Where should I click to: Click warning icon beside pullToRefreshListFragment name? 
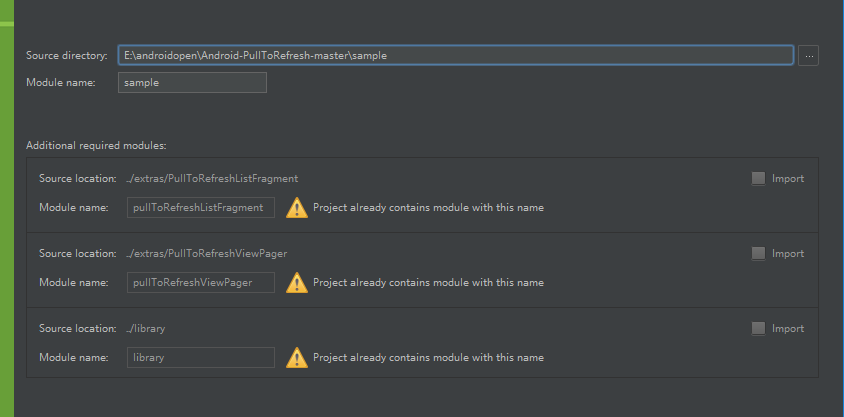pyautogui.click(x=297, y=208)
